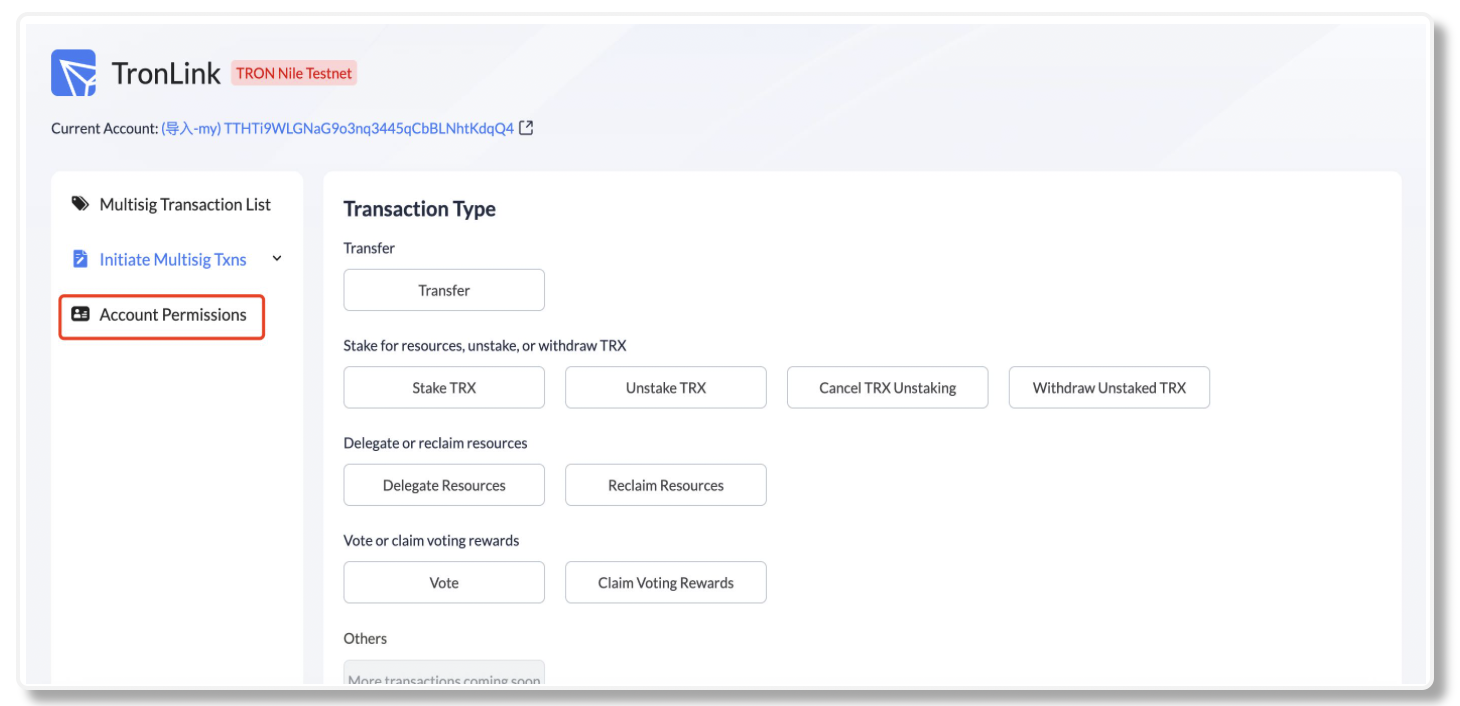Choose Cancel TRX Unstaking
The width and height of the screenshot is (1460, 706).
(888, 388)
